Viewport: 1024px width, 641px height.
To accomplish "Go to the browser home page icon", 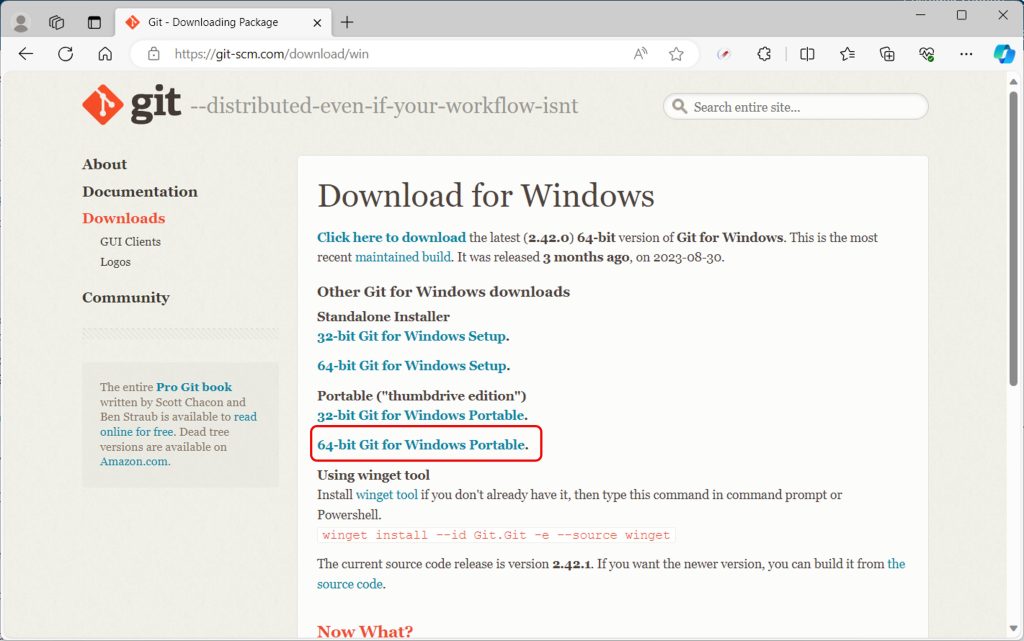I will tap(105, 54).
